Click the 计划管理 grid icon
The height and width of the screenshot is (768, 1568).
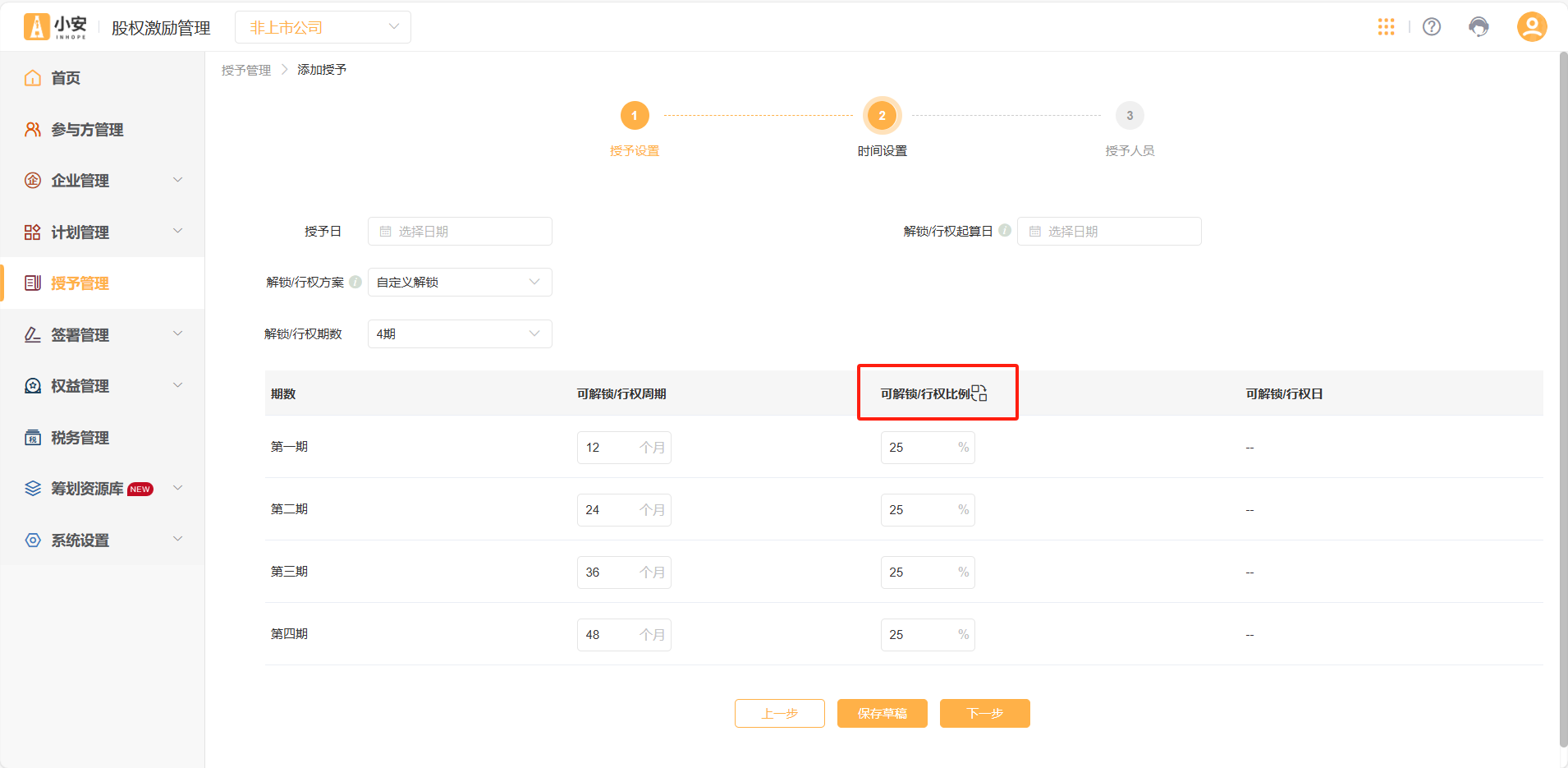point(33,232)
